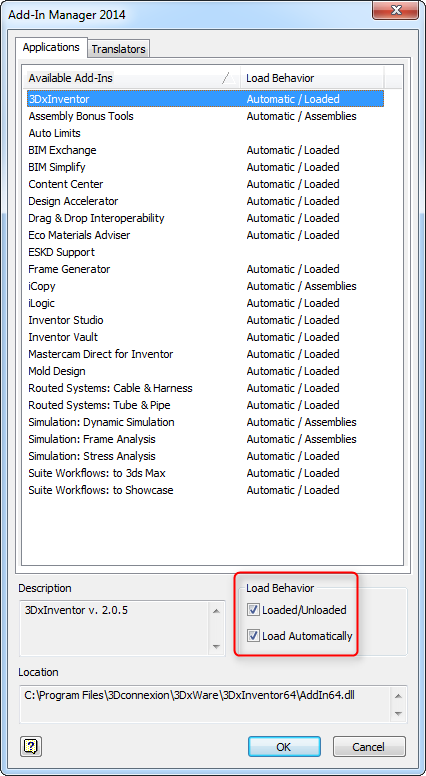The image size is (426, 776).
Task: Switch to the Translators tab
Action: [119, 49]
